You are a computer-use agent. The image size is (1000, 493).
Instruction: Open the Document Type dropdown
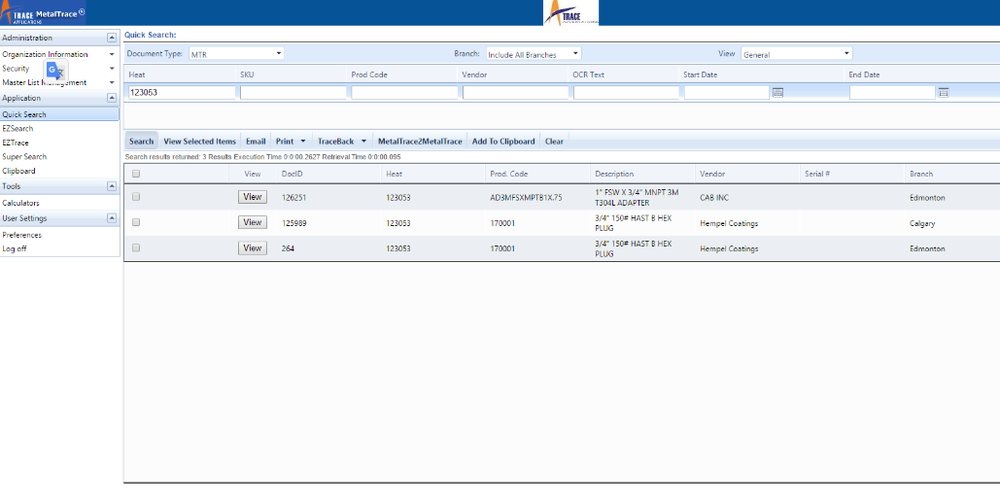(x=237, y=54)
